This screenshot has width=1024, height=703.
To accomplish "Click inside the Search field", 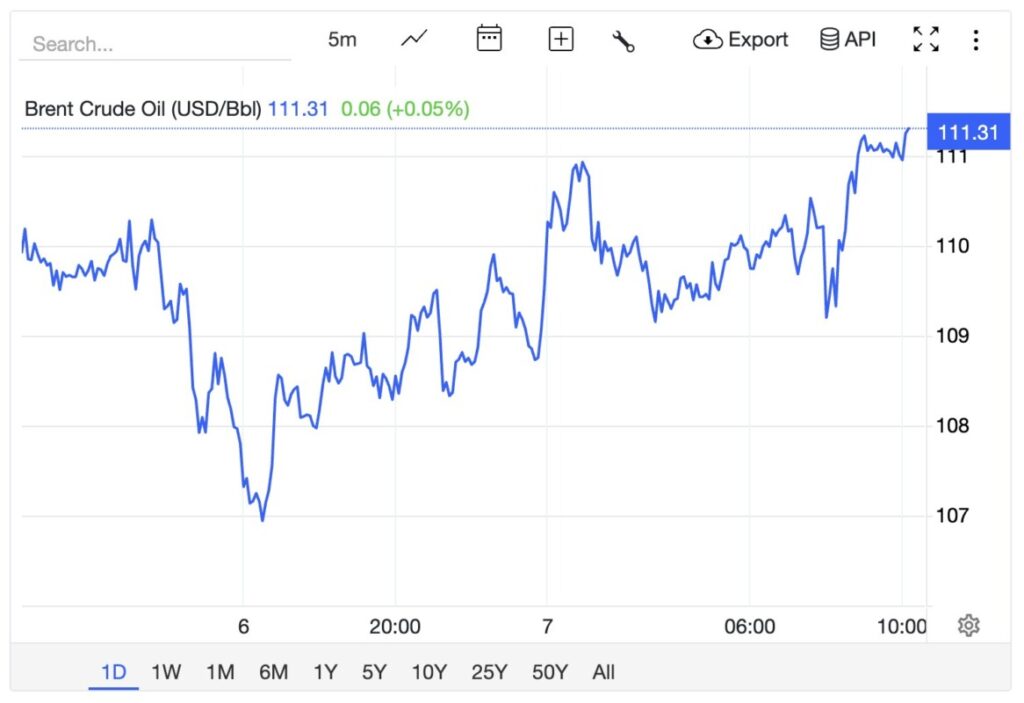I will click(150, 43).
